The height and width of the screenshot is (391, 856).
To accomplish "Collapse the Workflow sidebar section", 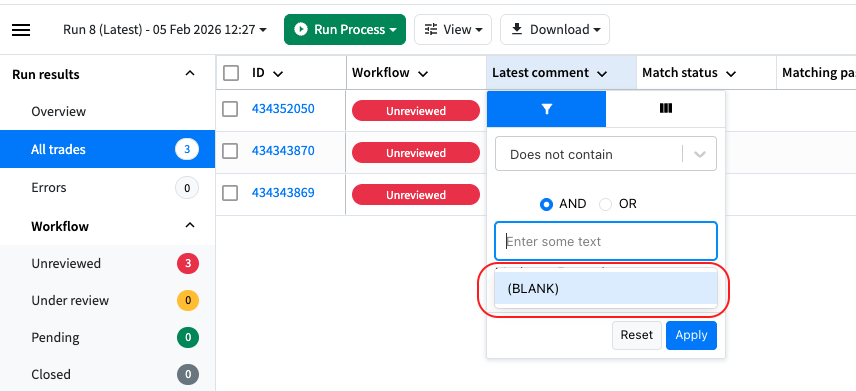I will pyautogui.click(x=189, y=225).
